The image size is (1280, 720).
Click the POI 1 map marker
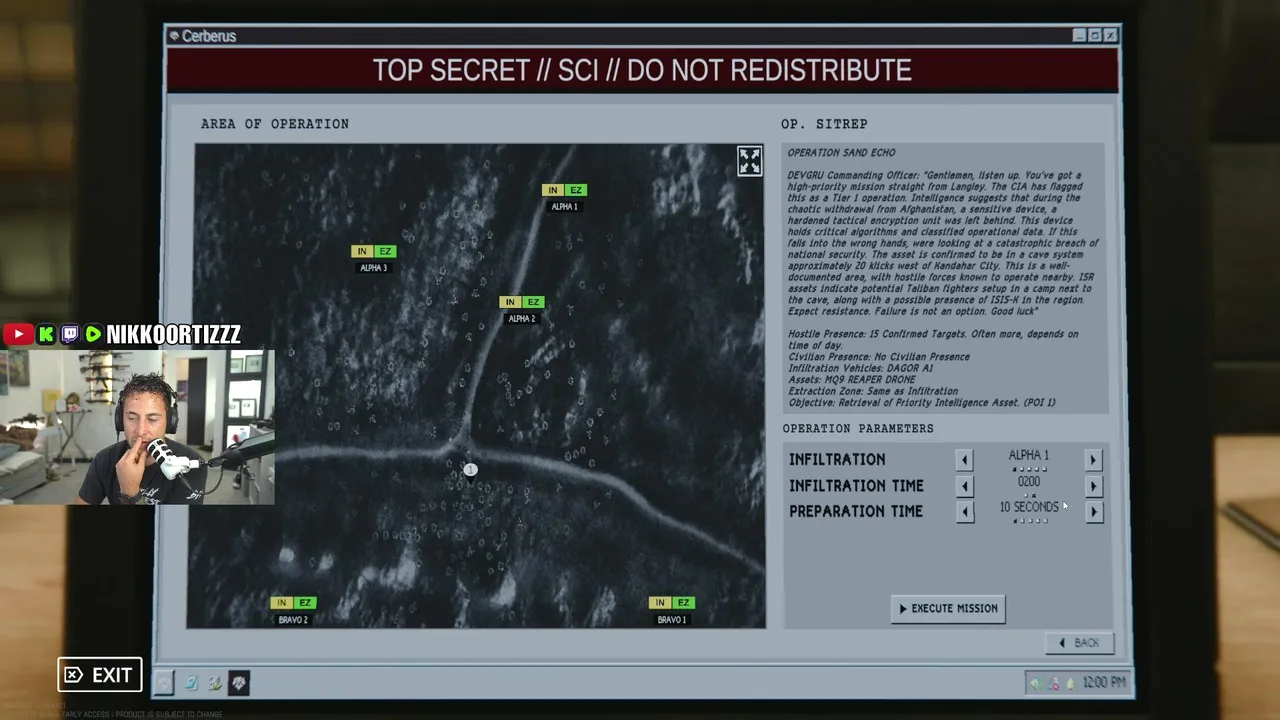(470, 470)
